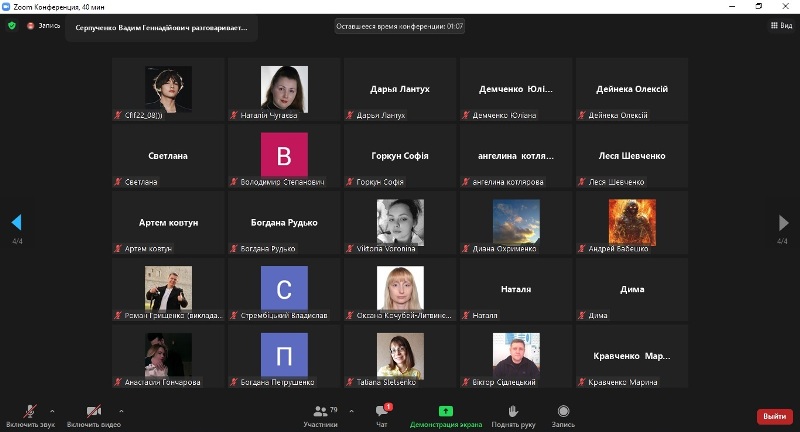Select Светлана participant tile
Screen dimensions: 800x432
(168, 156)
